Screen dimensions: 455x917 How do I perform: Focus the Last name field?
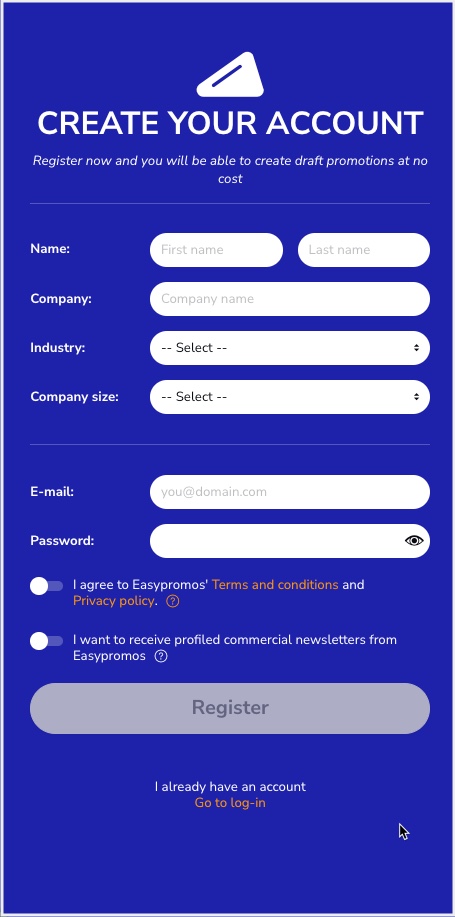tap(364, 250)
